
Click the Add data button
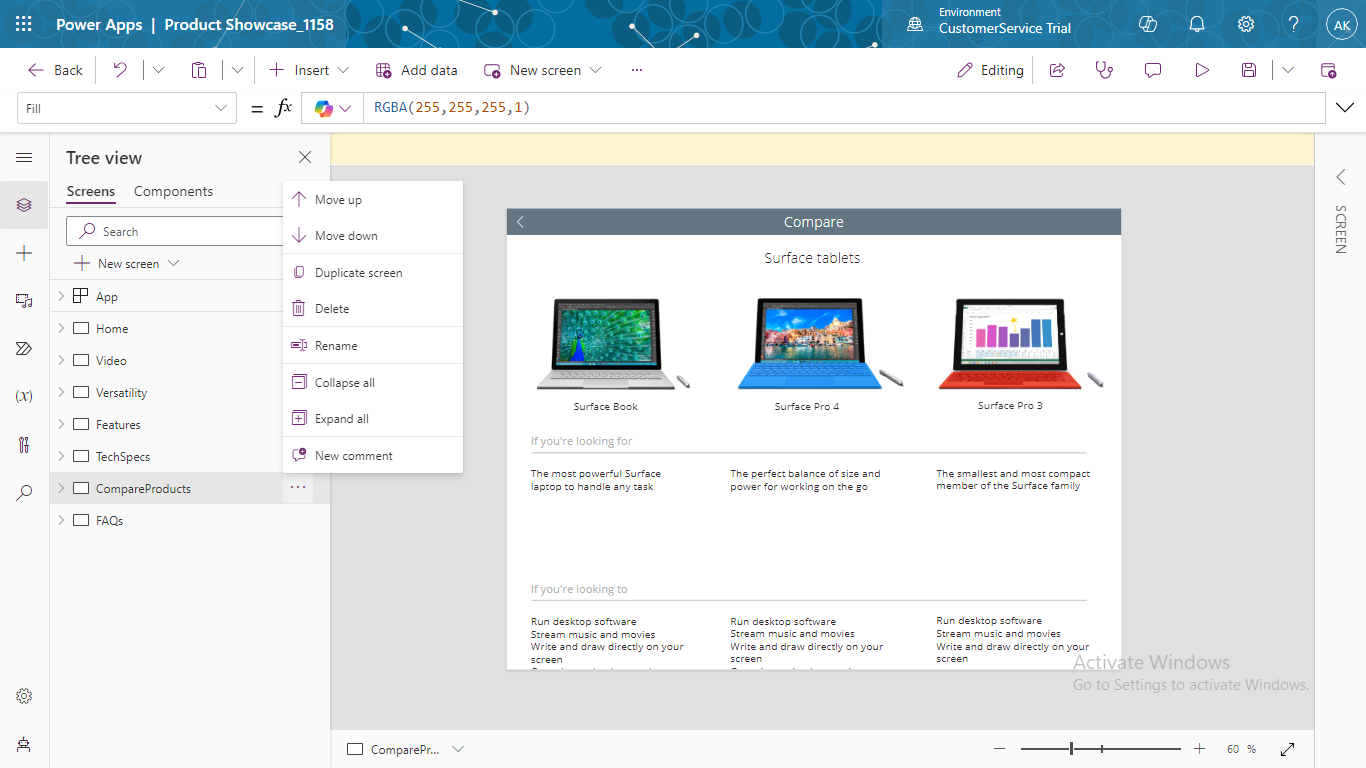(417, 70)
